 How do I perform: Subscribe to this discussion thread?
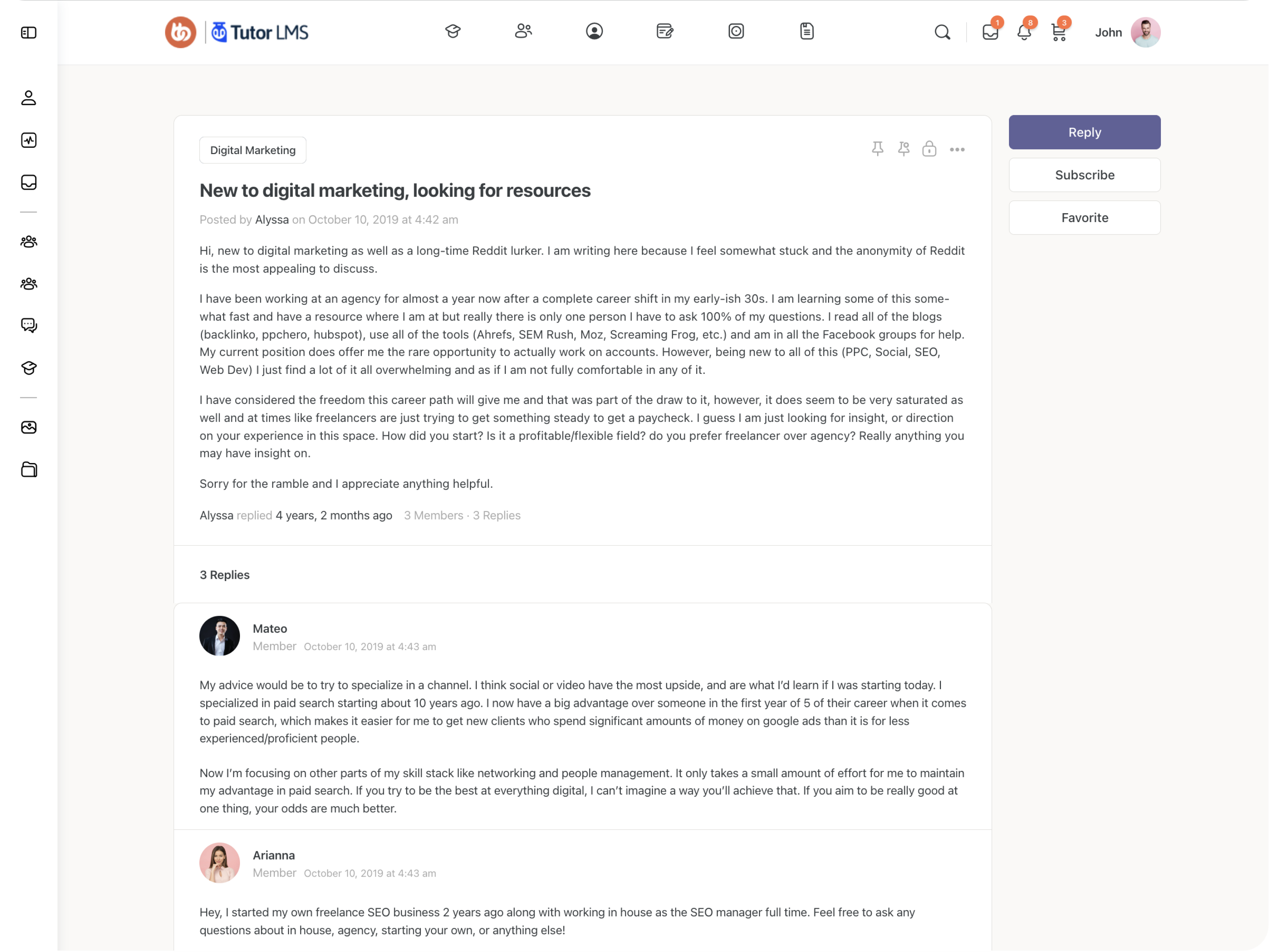(x=1084, y=175)
